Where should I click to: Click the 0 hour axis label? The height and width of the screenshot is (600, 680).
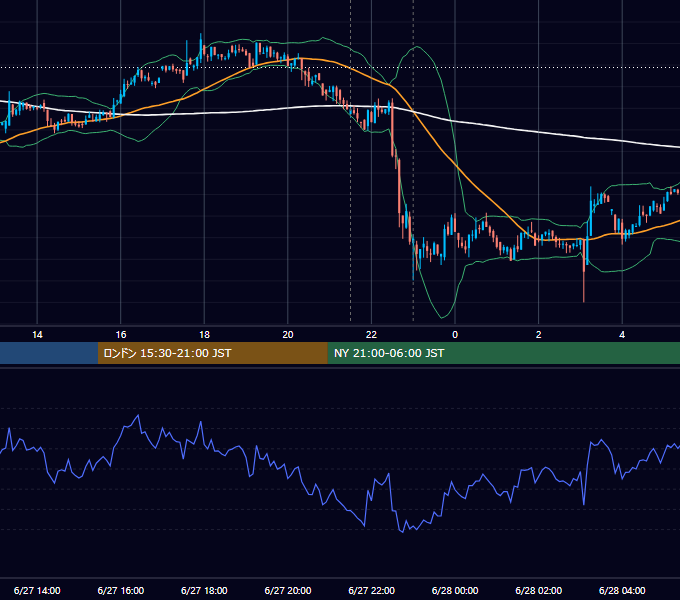(455, 335)
